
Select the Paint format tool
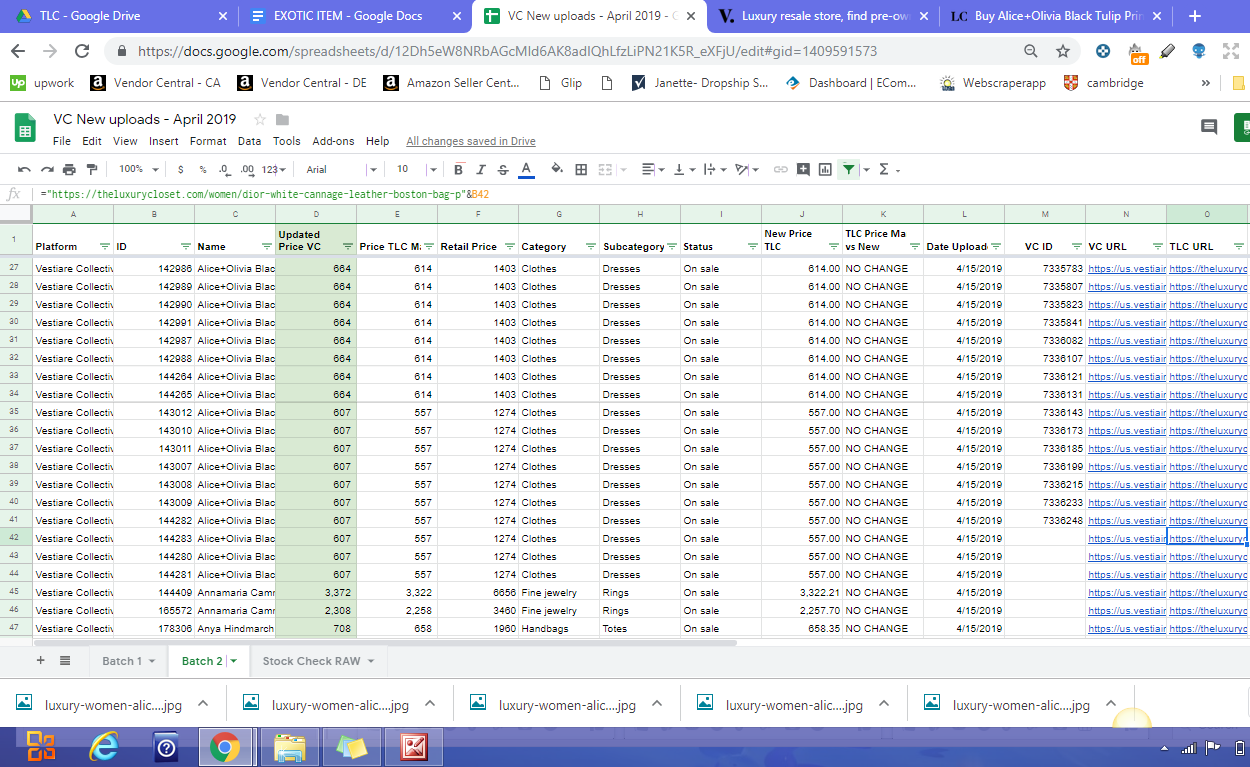coord(92,170)
